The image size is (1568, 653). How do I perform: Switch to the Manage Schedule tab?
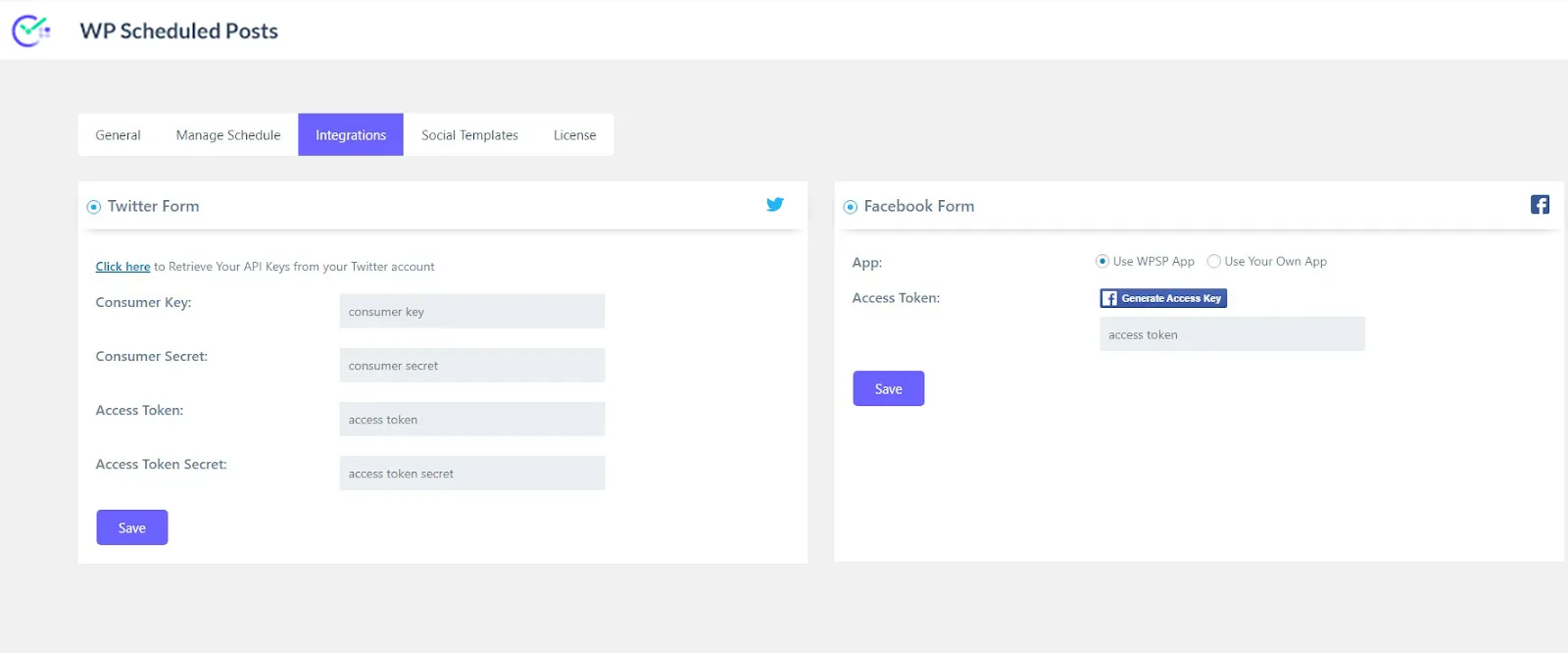click(228, 135)
